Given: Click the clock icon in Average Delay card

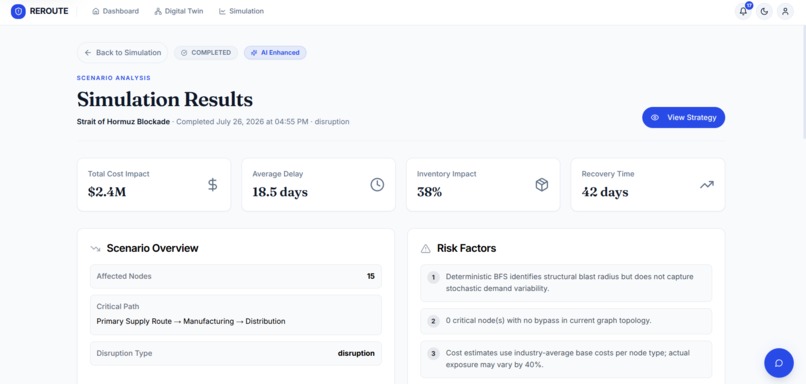Looking at the screenshot, I should coord(377,185).
